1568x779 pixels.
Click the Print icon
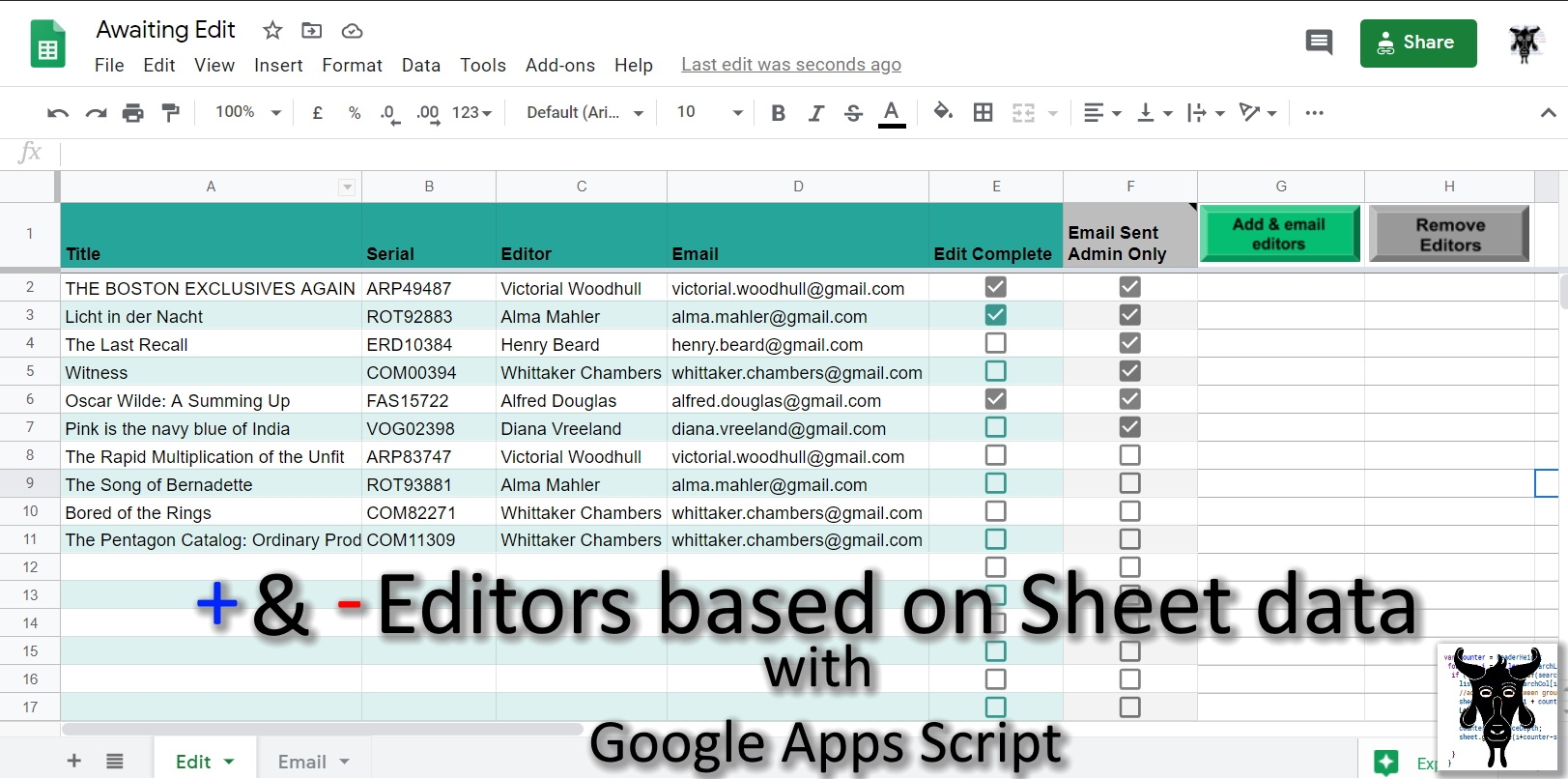132,113
